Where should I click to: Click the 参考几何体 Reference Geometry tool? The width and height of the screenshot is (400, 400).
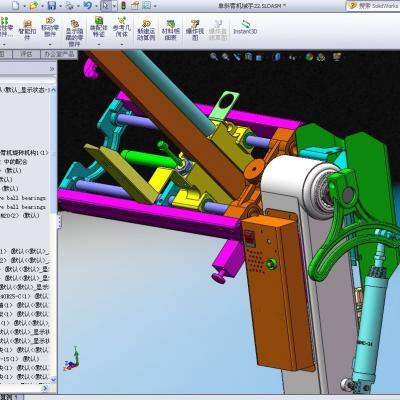click(x=122, y=27)
